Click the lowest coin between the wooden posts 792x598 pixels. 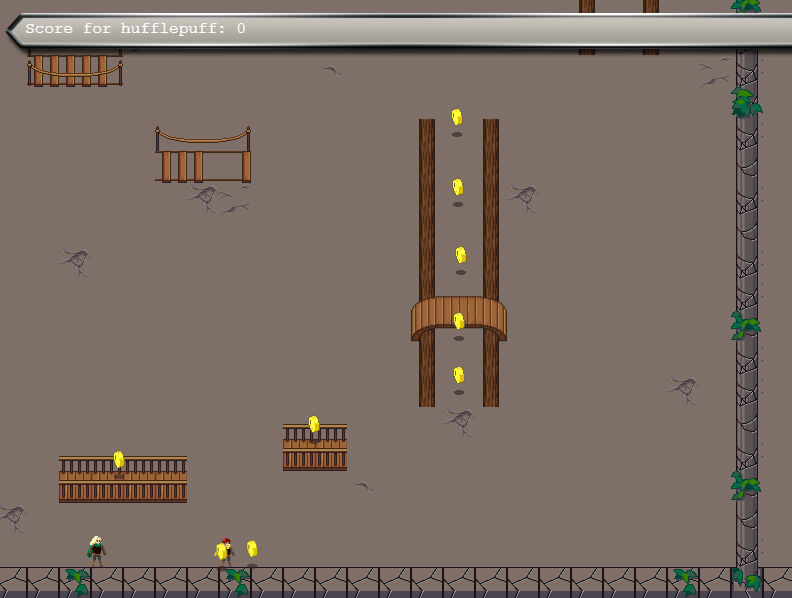click(x=459, y=375)
